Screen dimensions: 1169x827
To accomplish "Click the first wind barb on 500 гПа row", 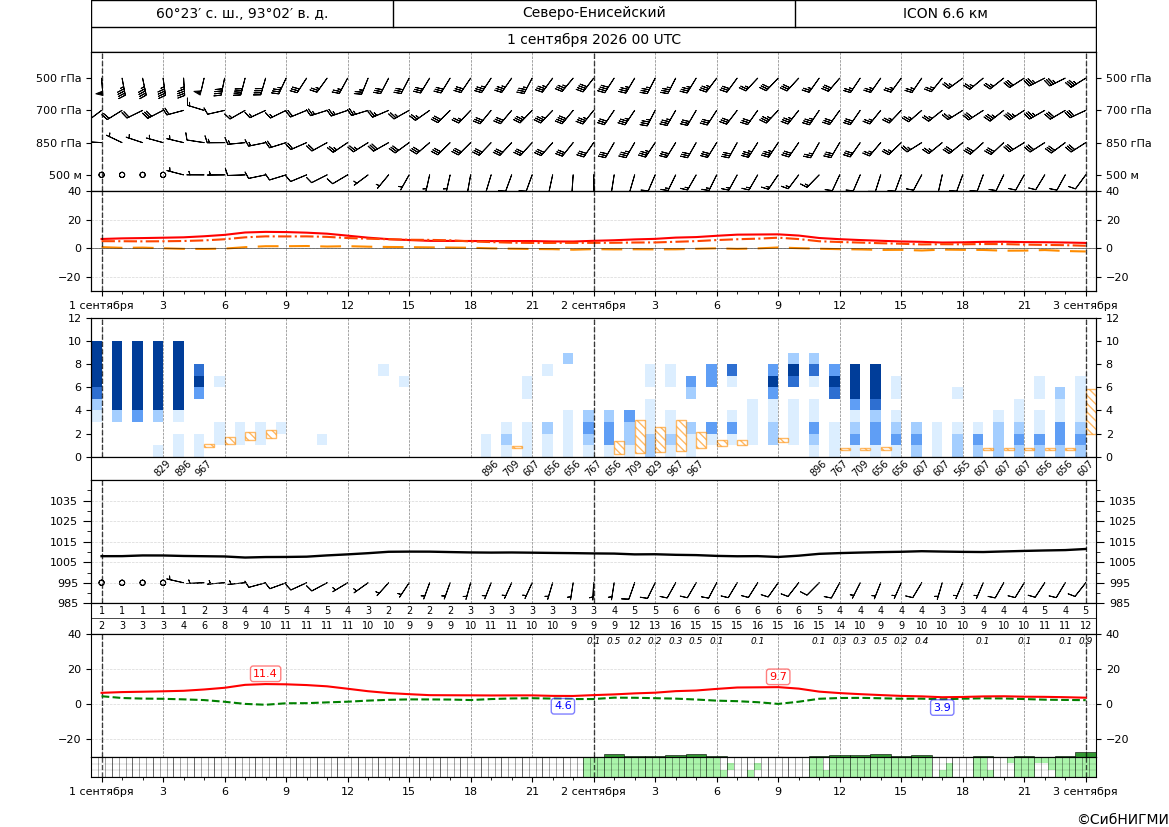I will pyautogui.click(x=101, y=87).
